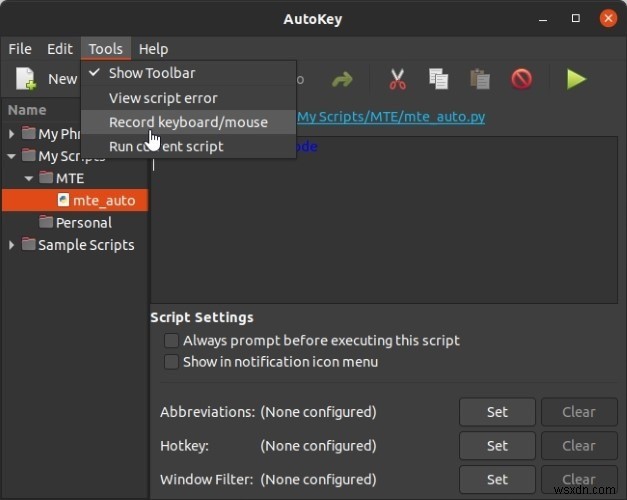Minimize the AutoKey window

pos(543,19)
